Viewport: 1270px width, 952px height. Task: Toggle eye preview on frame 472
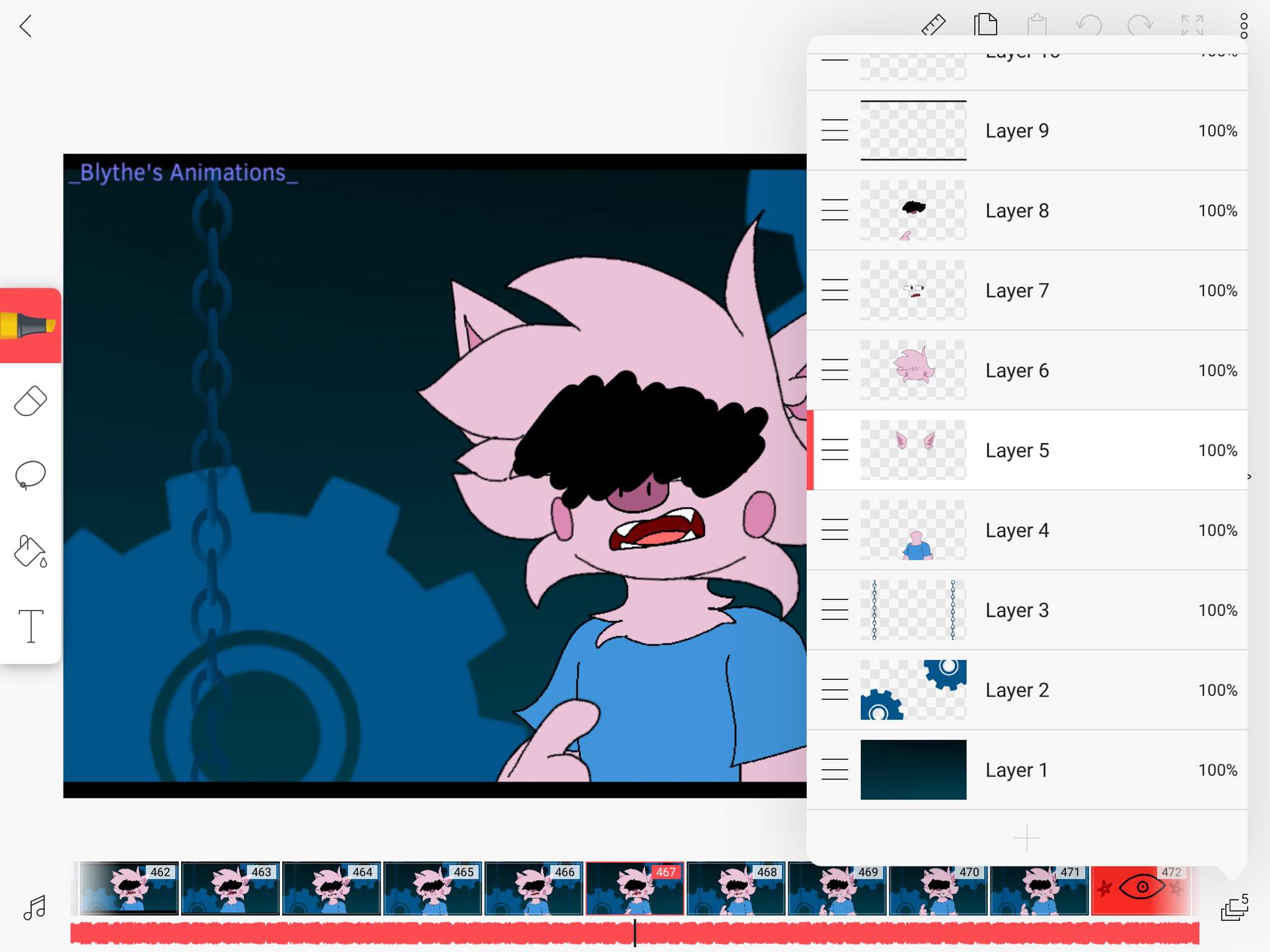point(1142,888)
